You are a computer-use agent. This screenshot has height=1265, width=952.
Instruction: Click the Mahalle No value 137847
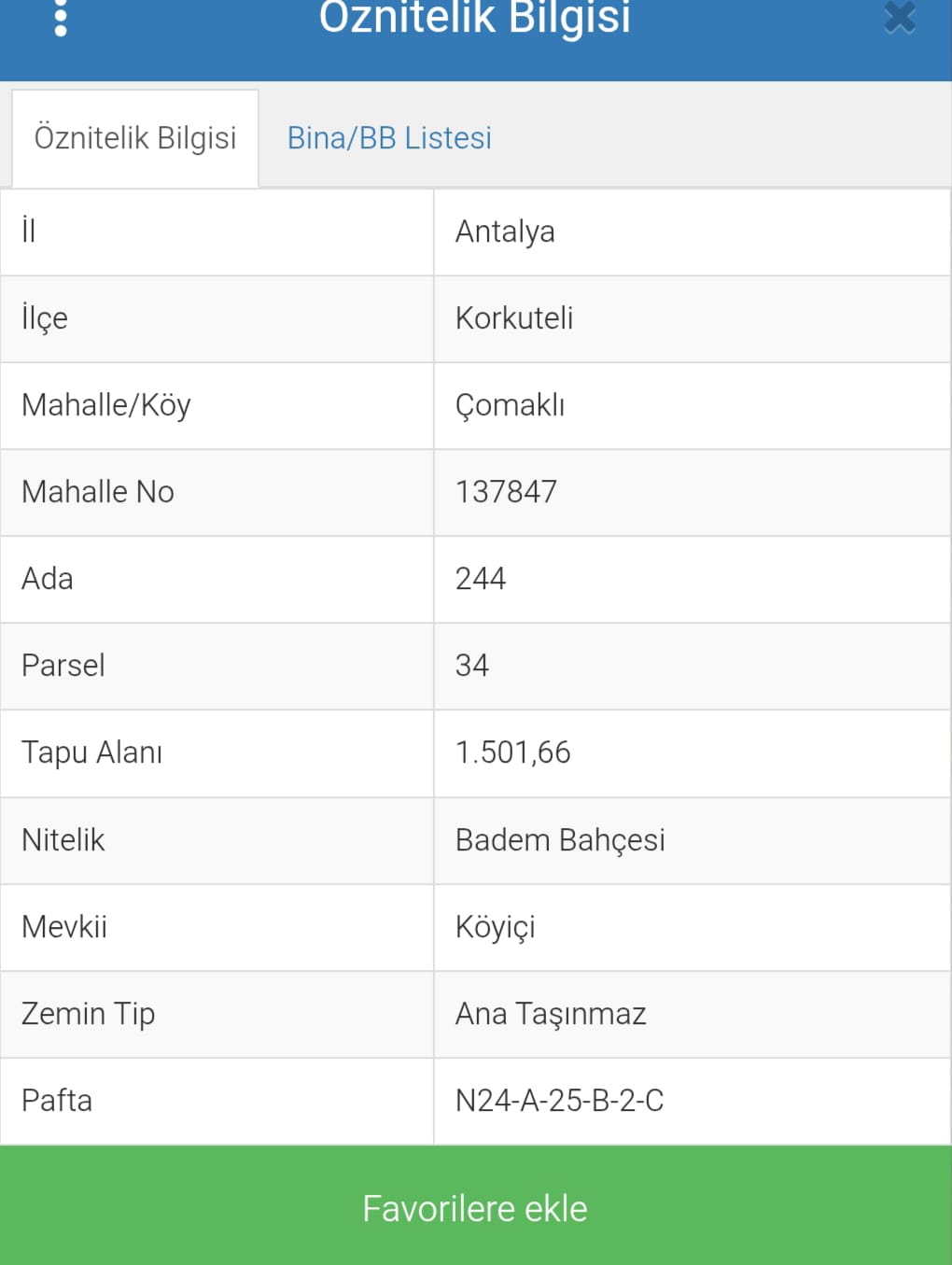[506, 492]
